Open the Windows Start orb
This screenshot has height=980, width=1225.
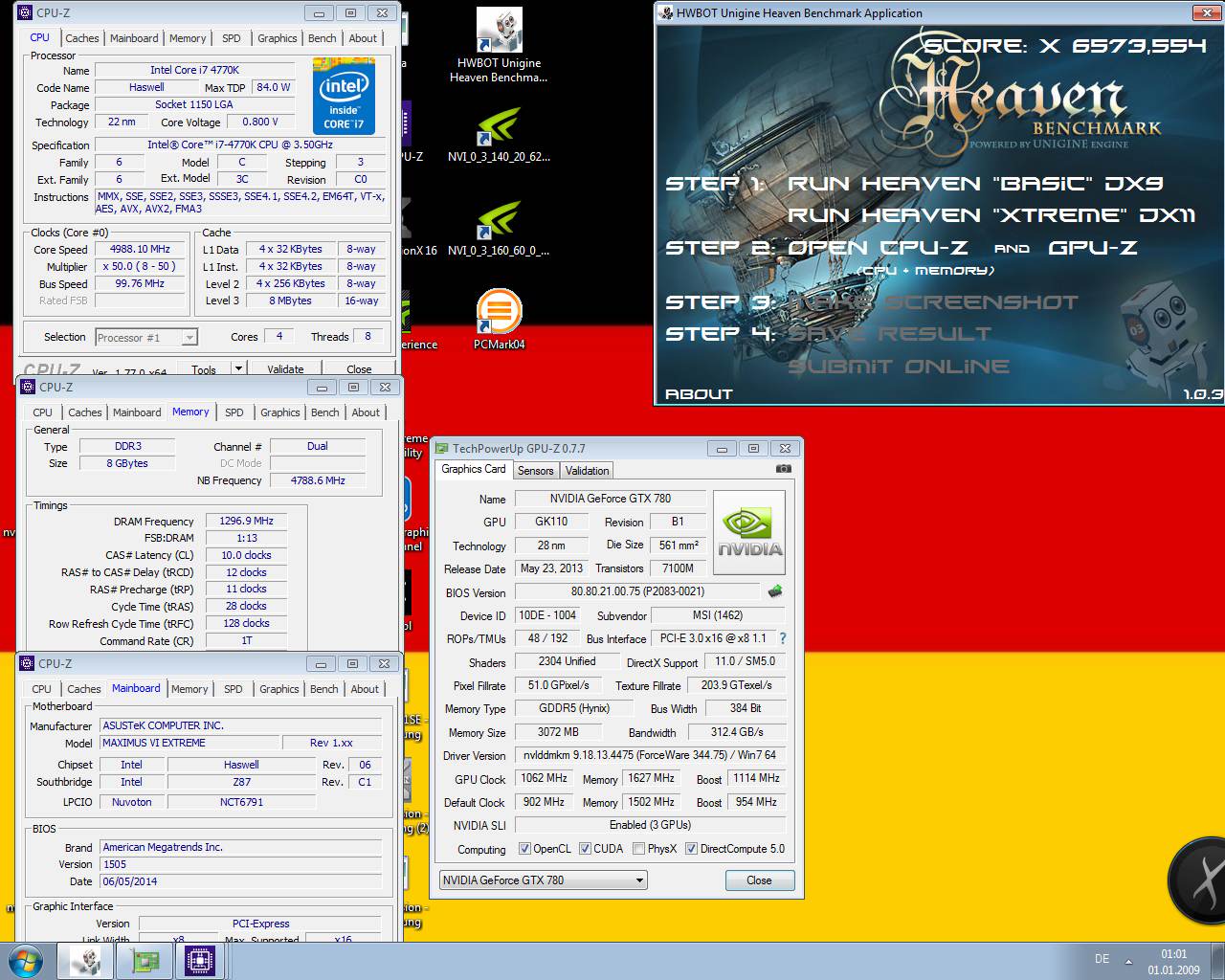pos(25,960)
